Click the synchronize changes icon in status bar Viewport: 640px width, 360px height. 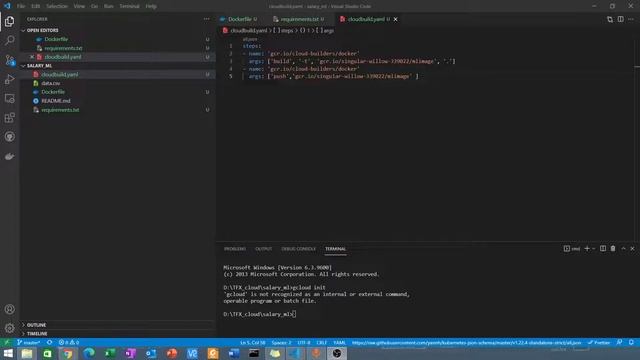tap(49, 342)
